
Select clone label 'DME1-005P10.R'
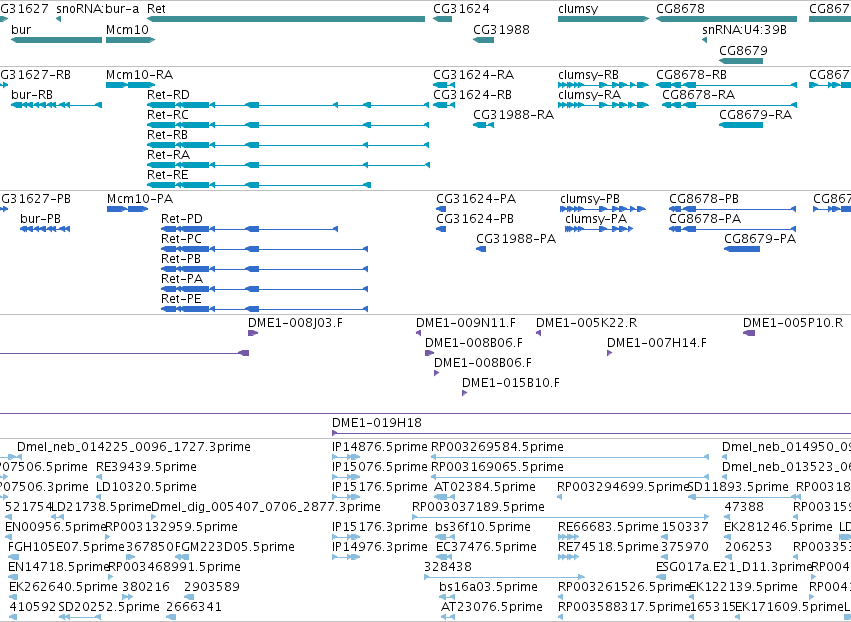tap(793, 322)
